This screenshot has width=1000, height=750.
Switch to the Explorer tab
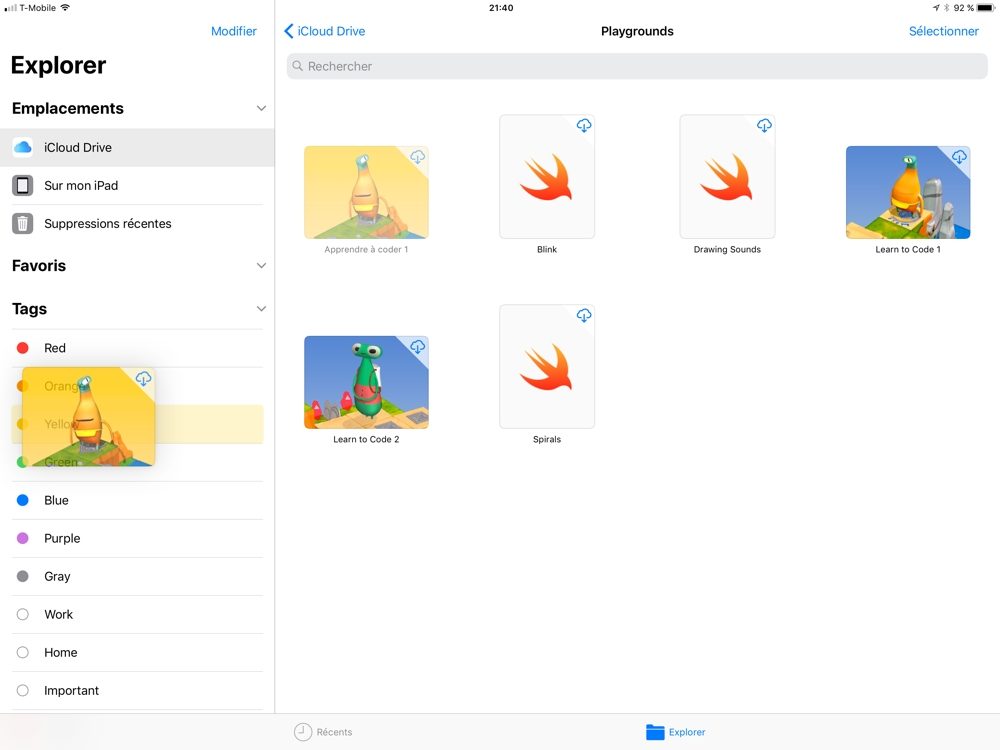675,732
